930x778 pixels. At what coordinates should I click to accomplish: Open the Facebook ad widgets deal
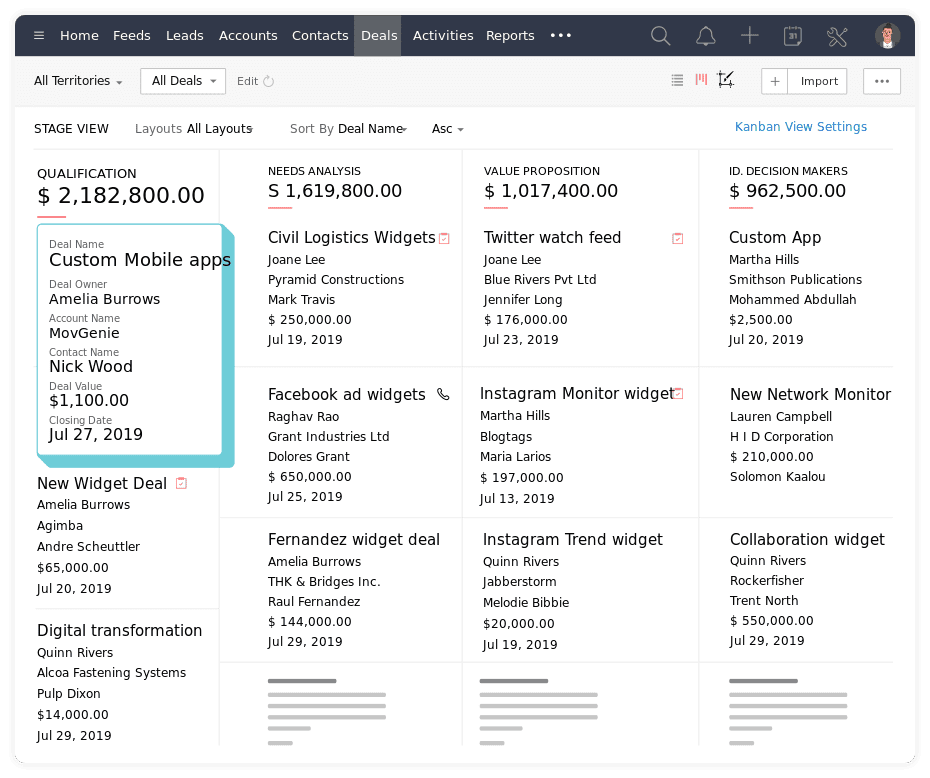pyautogui.click(x=346, y=394)
